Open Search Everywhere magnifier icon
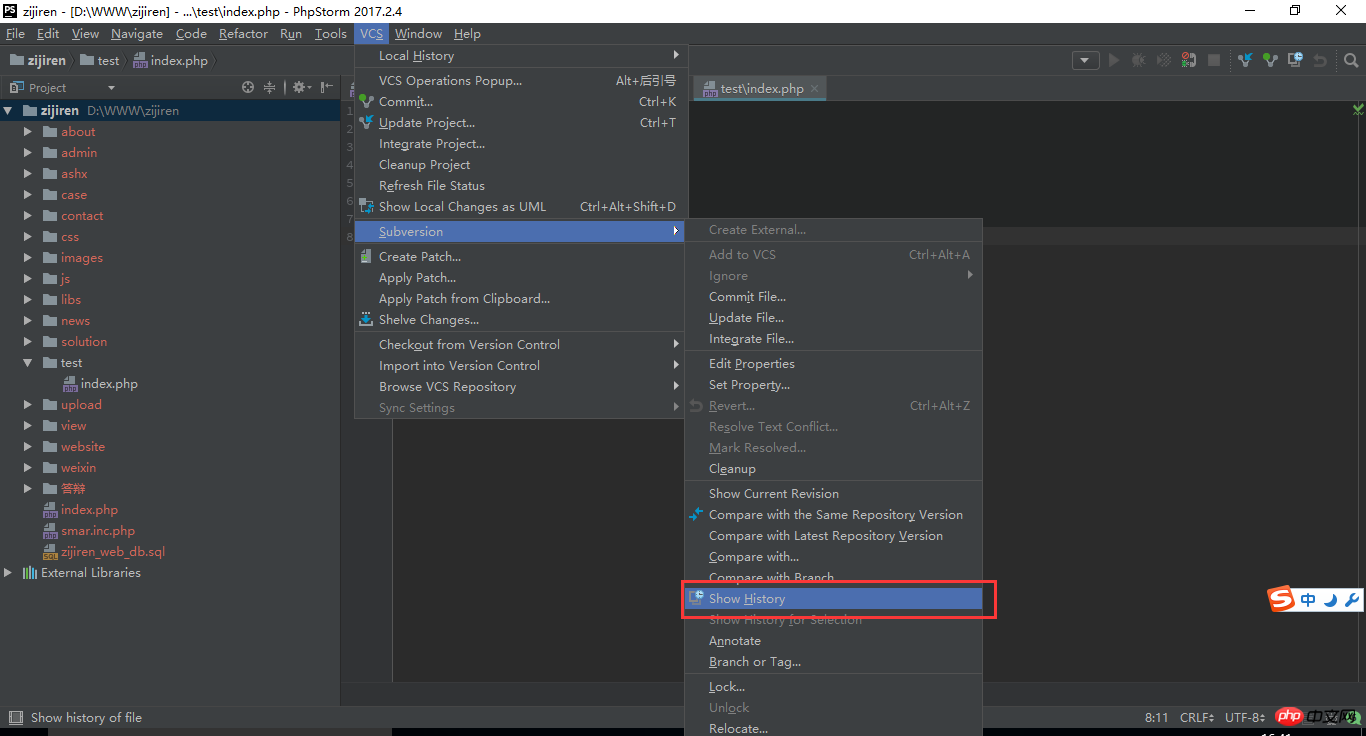This screenshot has height=736, width=1366. tap(1351, 61)
